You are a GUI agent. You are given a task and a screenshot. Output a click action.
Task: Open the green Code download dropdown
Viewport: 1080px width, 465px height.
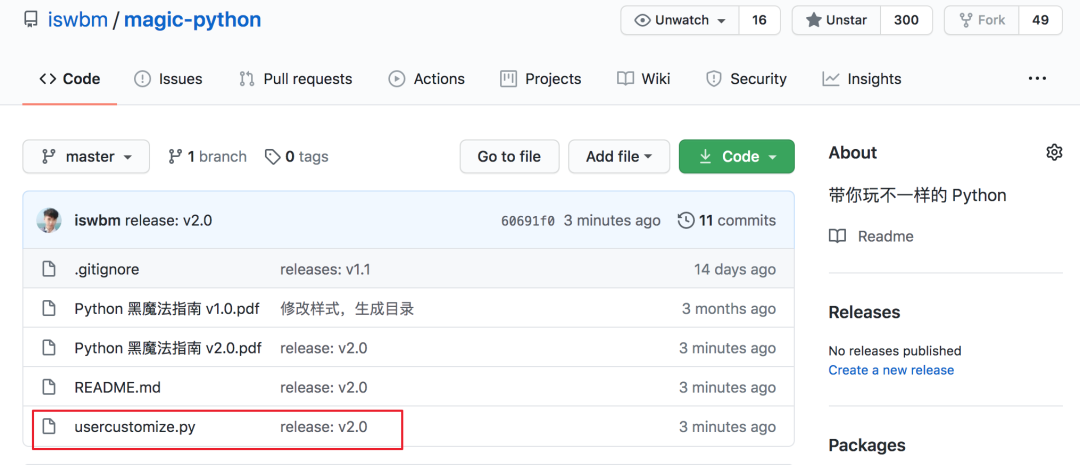coord(737,156)
